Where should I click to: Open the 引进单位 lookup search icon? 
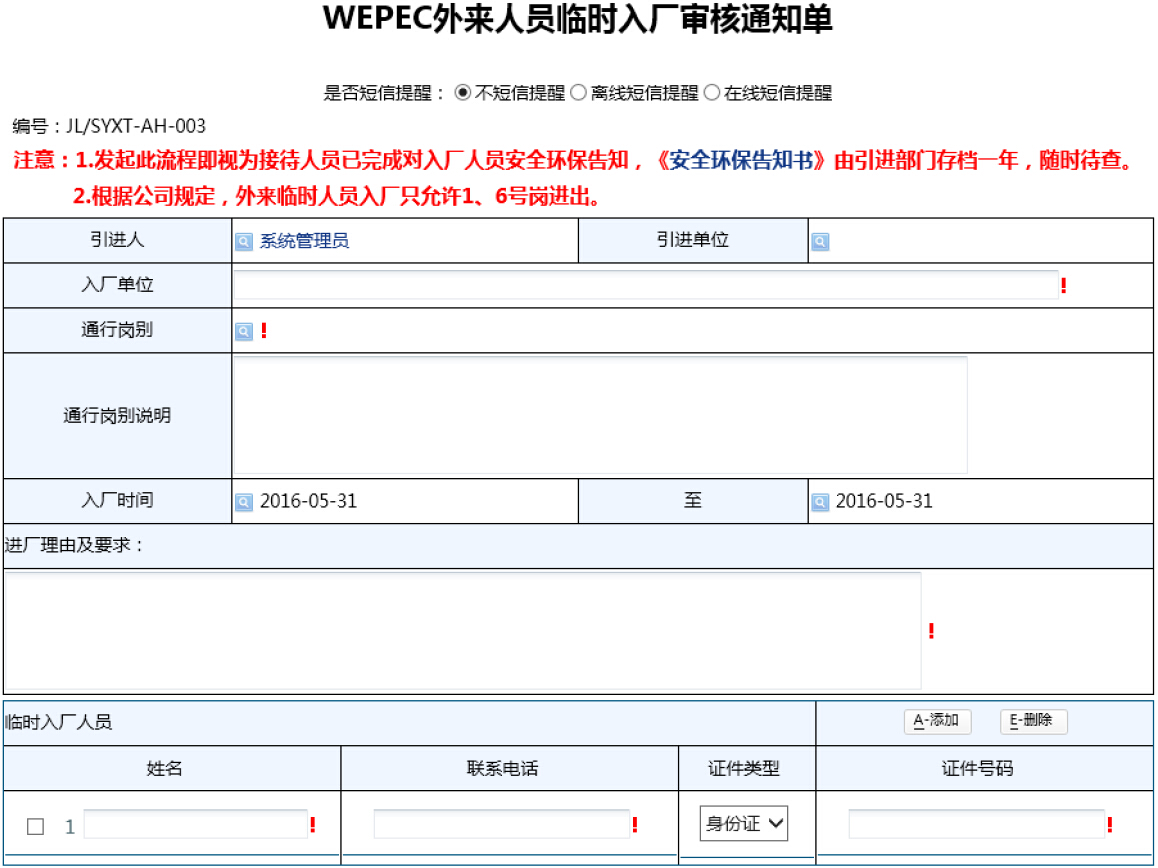[x=820, y=242]
